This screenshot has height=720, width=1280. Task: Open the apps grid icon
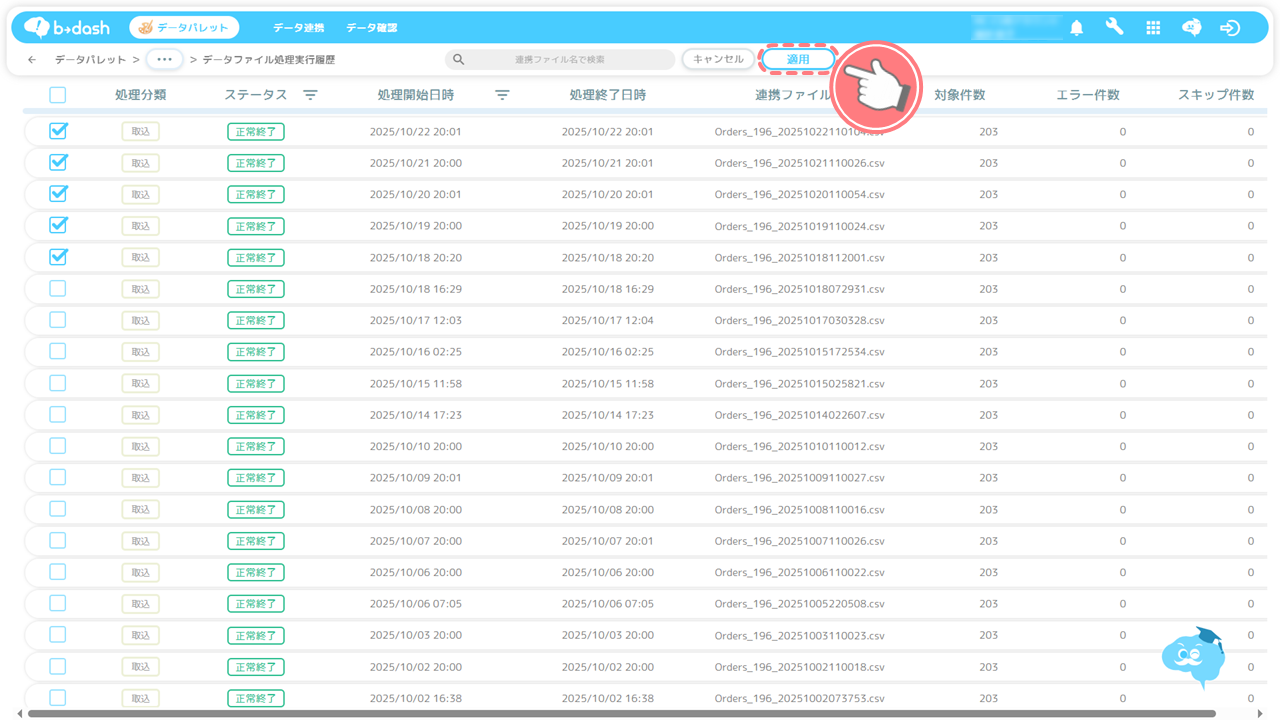(x=1153, y=28)
